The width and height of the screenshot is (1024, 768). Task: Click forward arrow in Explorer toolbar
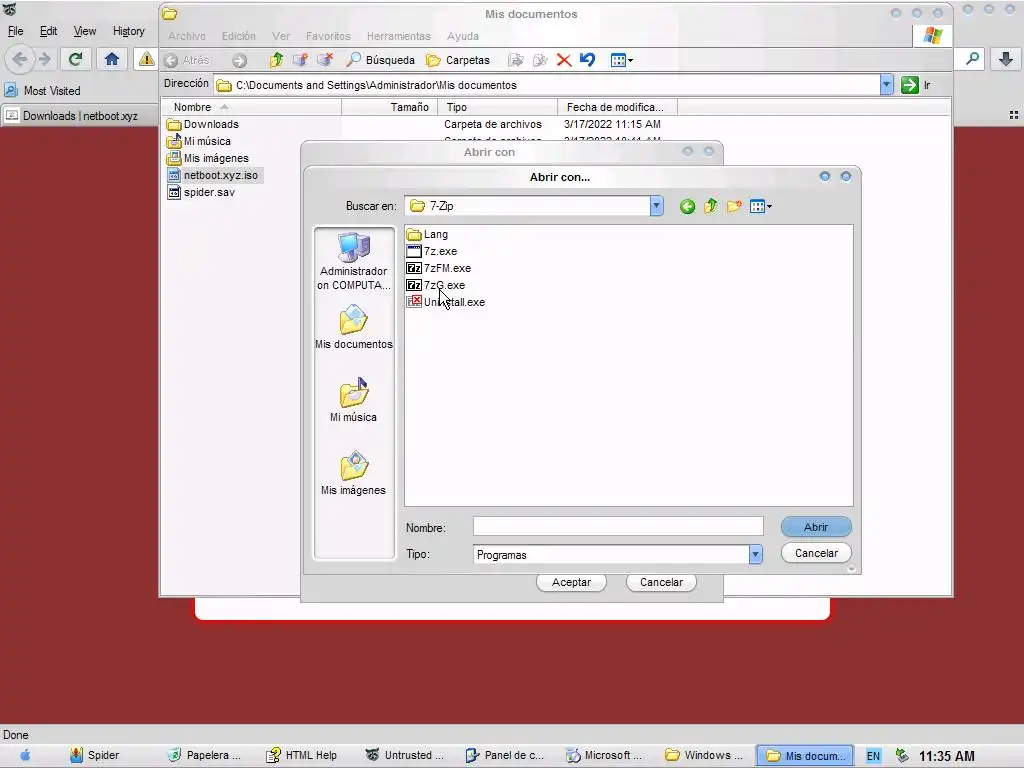coord(240,60)
